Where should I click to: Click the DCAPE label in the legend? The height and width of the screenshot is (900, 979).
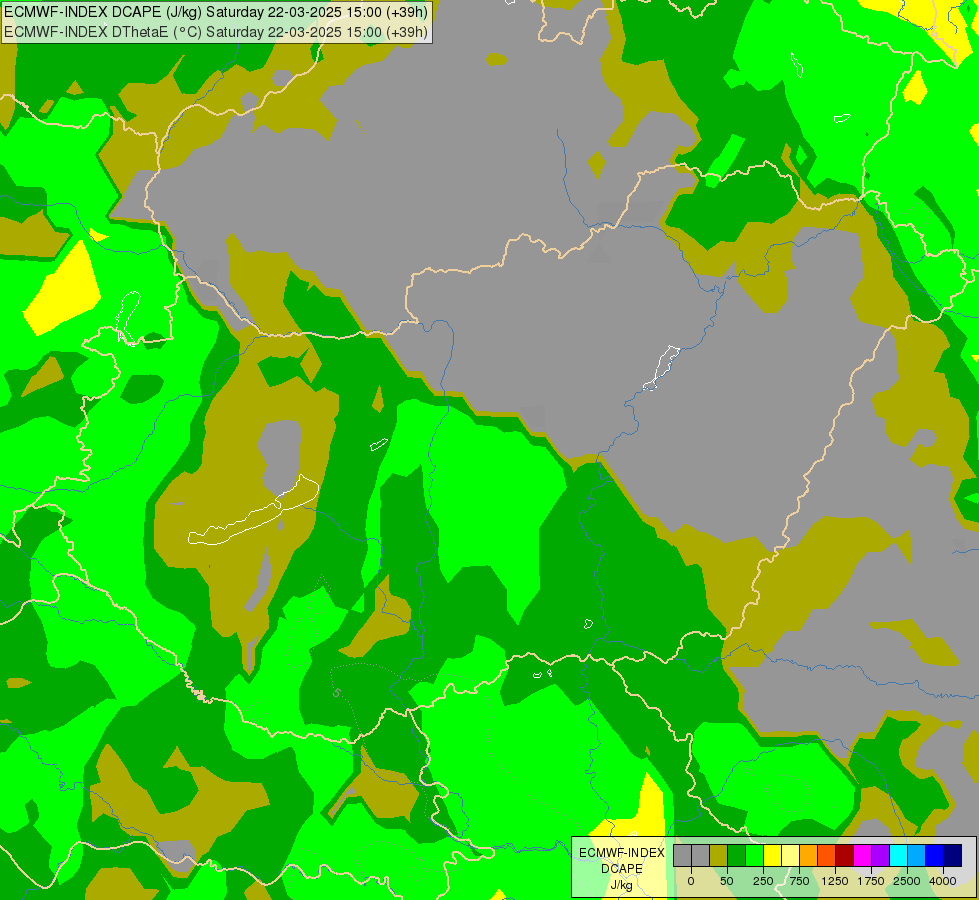(x=622, y=869)
